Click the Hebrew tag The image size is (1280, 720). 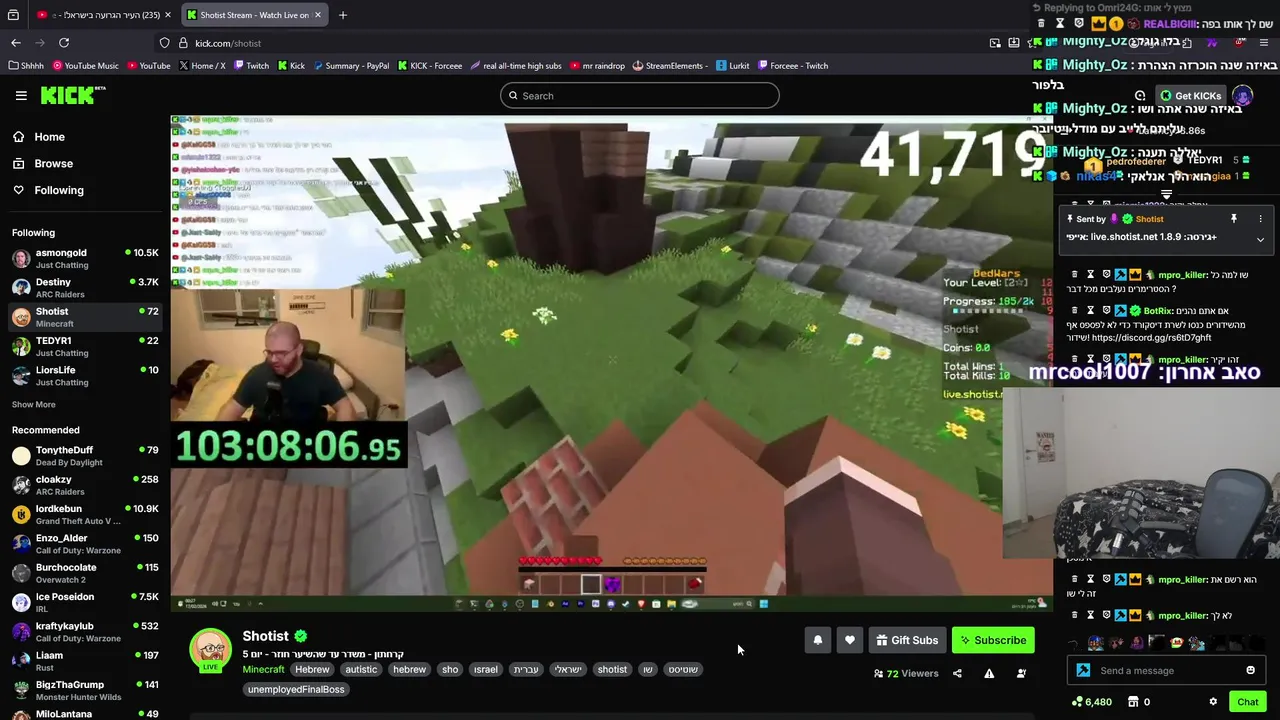pos(312,669)
